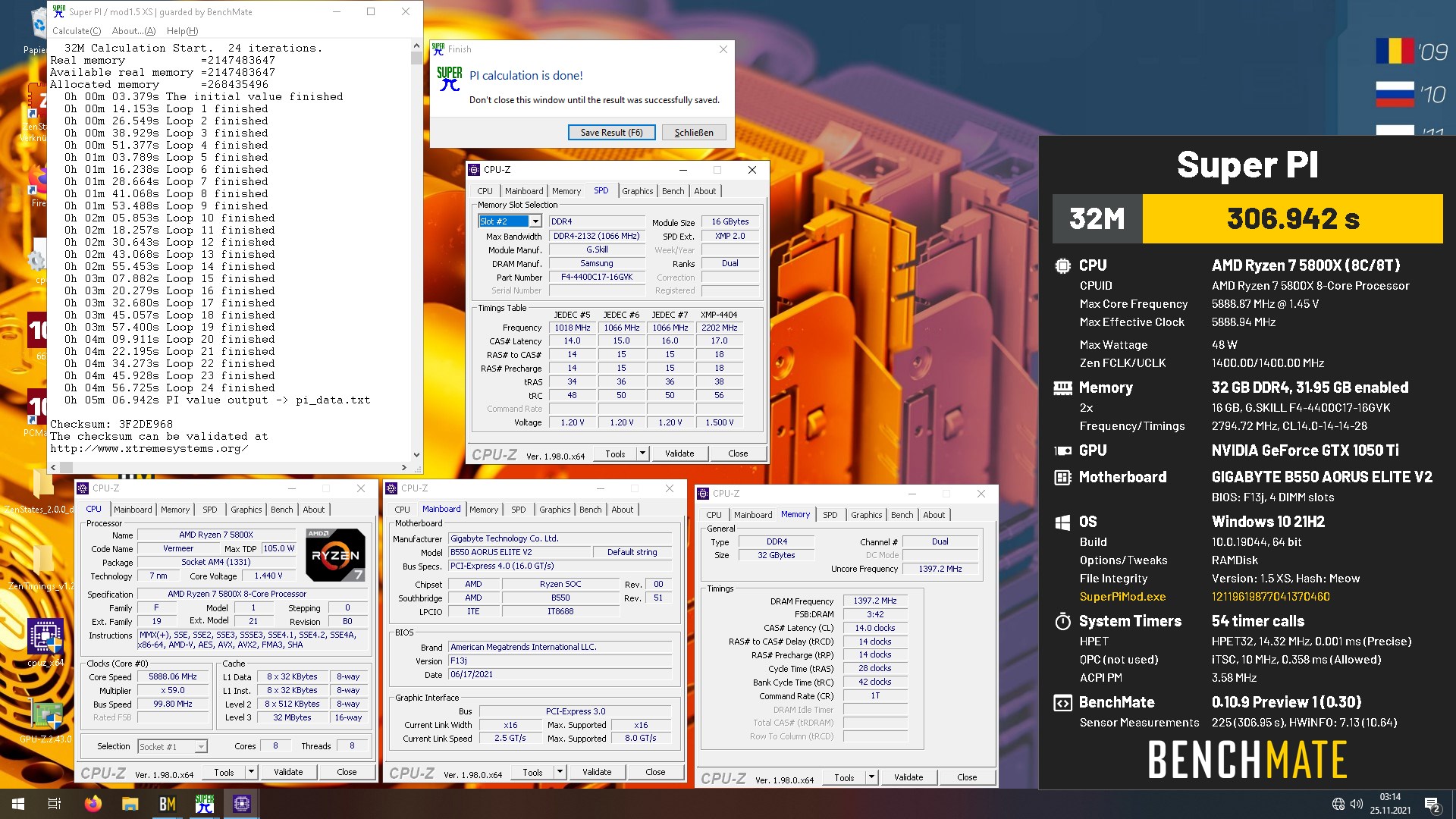Click the Part Number F4-4400C17-16GVK field
This screenshot has width=1456, height=819.
coord(596,277)
